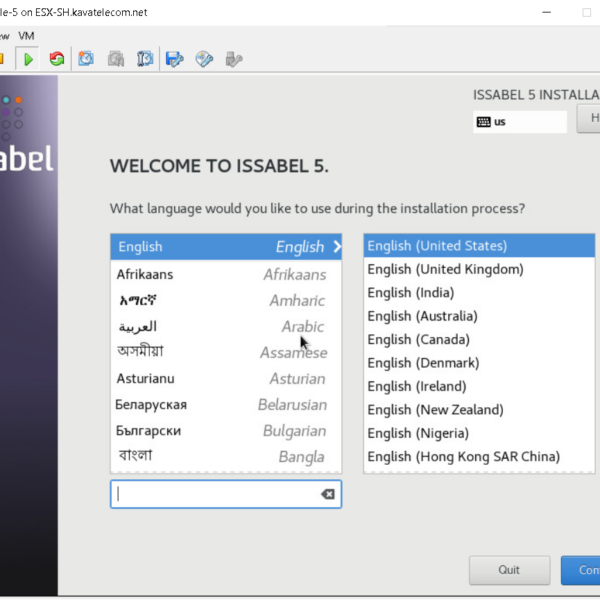Click the chevron arrow on the English row
600x600 pixels.
tap(336, 247)
